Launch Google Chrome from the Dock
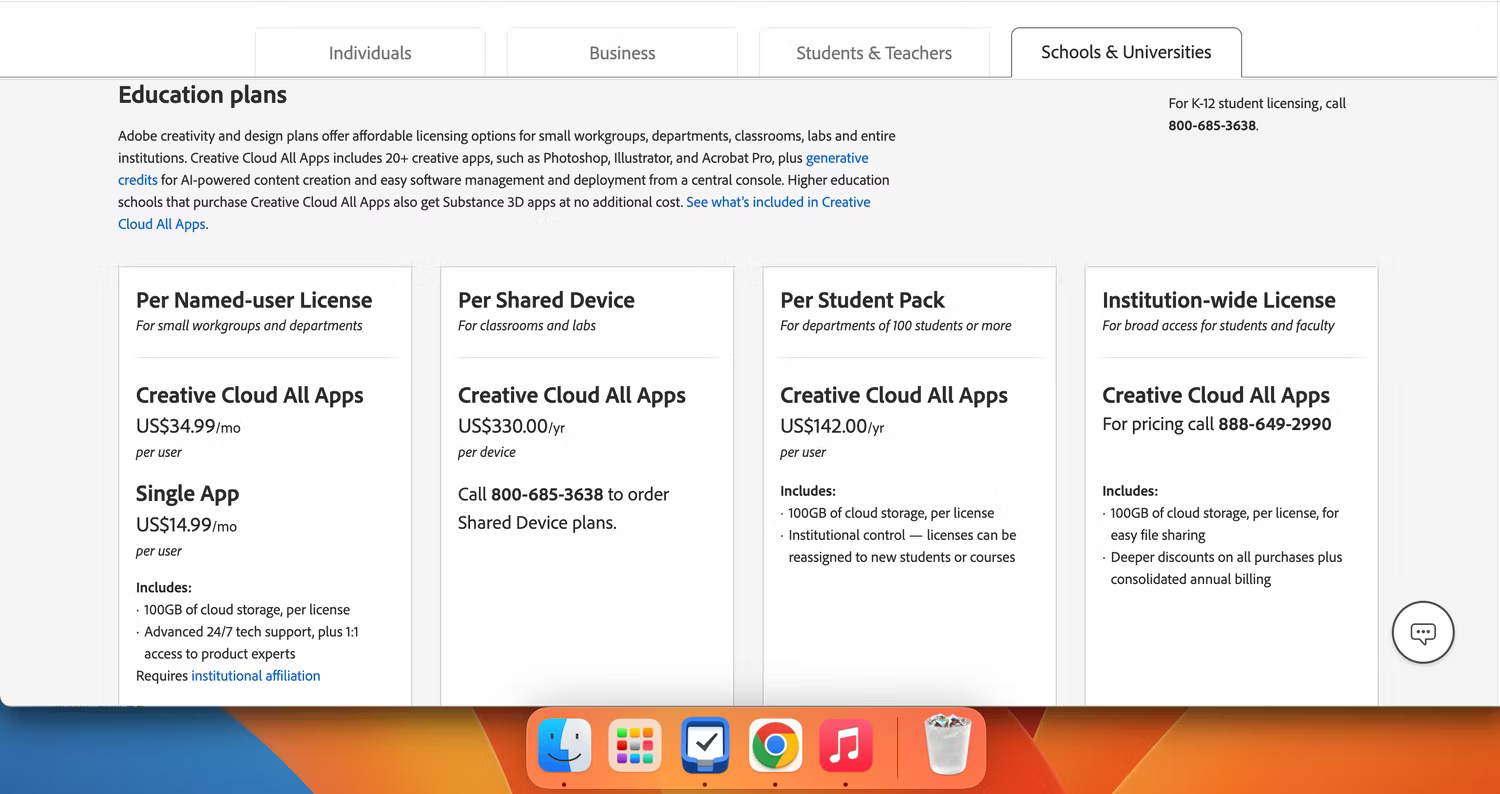Viewport: 1500px width, 794px height. point(775,745)
